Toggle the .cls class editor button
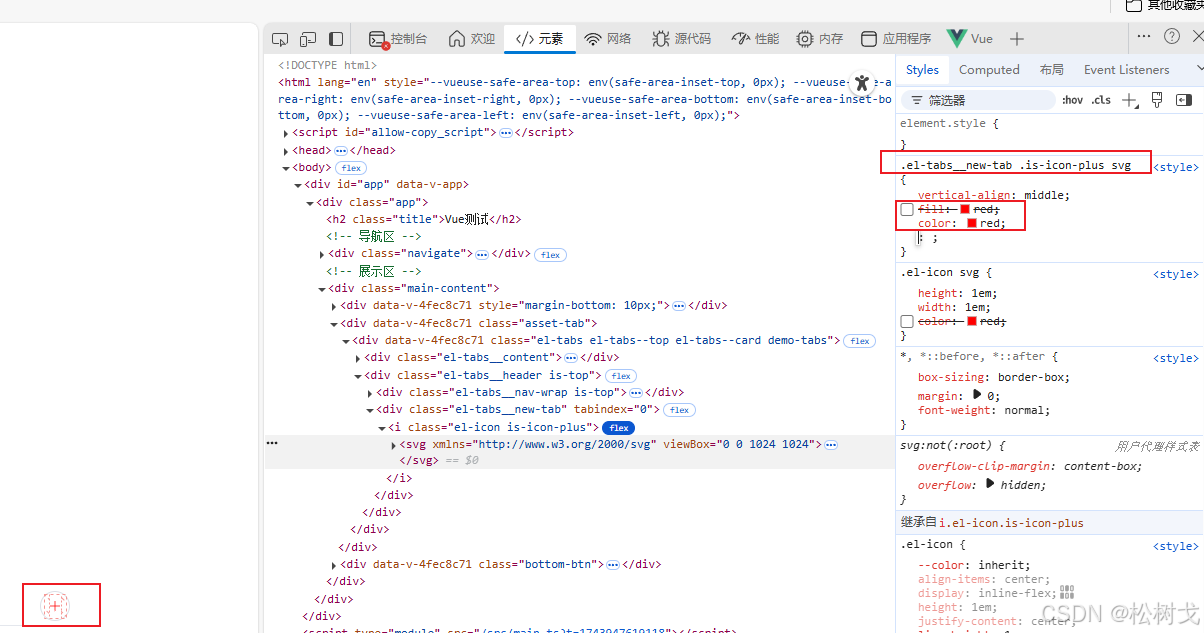The height and width of the screenshot is (633, 1204). [1101, 100]
